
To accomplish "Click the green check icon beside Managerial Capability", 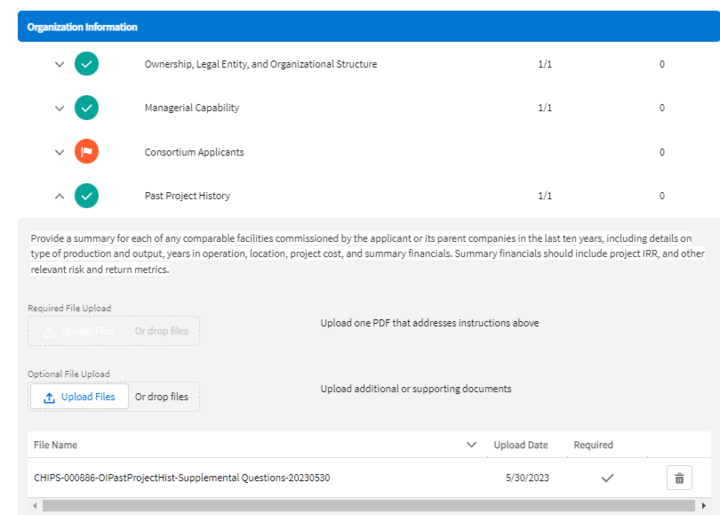I will coord(87,108).
